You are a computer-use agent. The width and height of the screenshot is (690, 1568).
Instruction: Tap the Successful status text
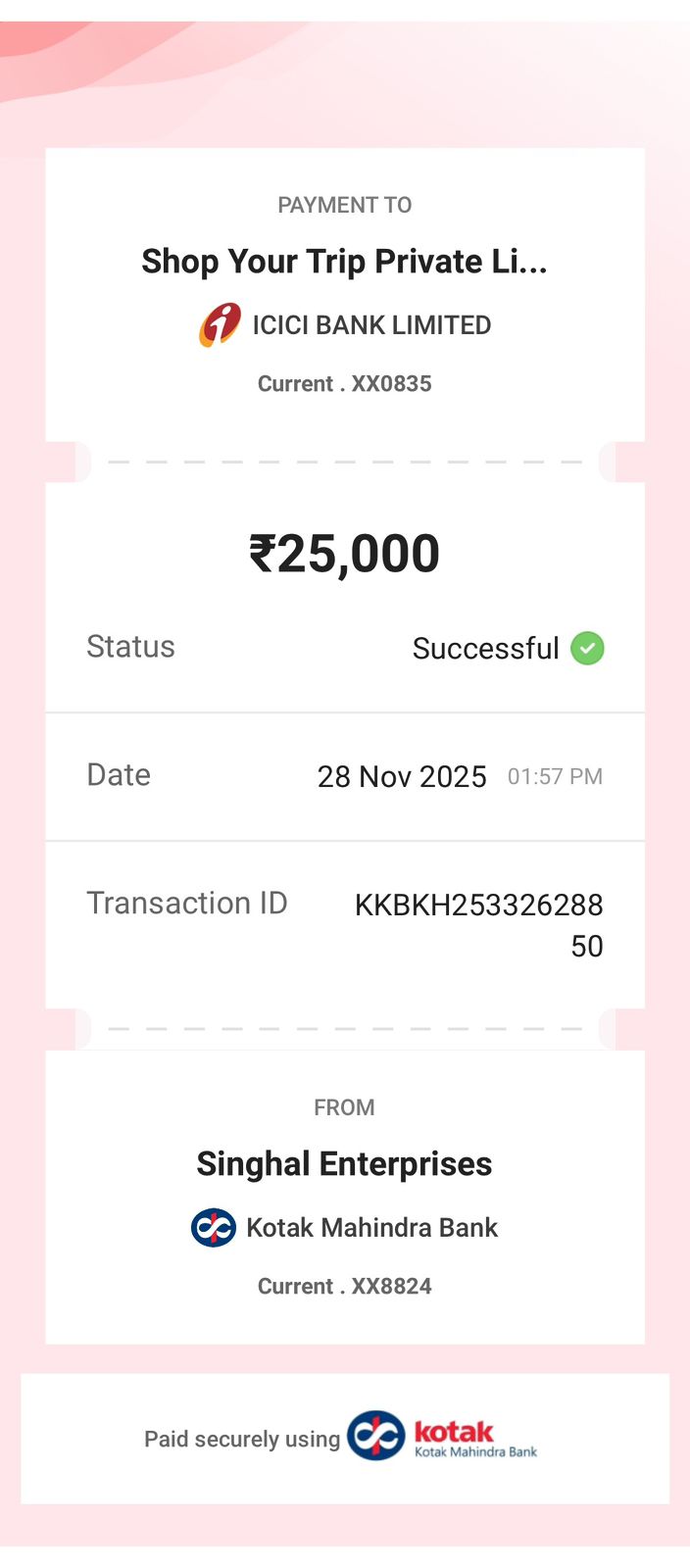485,649
